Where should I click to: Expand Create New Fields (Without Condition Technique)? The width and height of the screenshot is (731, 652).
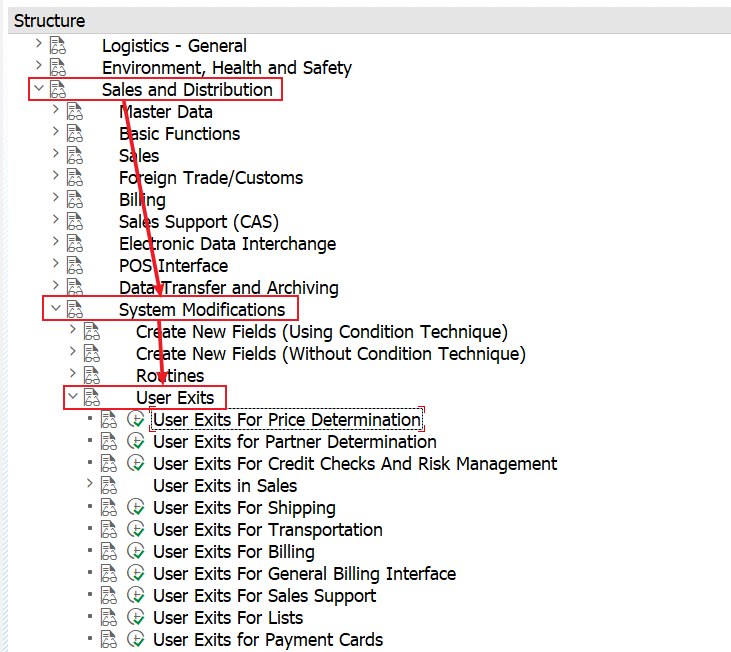point(73,351)
